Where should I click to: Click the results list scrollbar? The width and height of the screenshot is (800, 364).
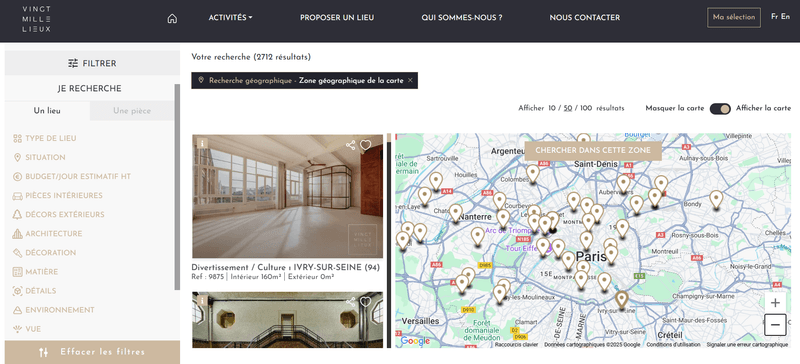(x=389, y=241)
